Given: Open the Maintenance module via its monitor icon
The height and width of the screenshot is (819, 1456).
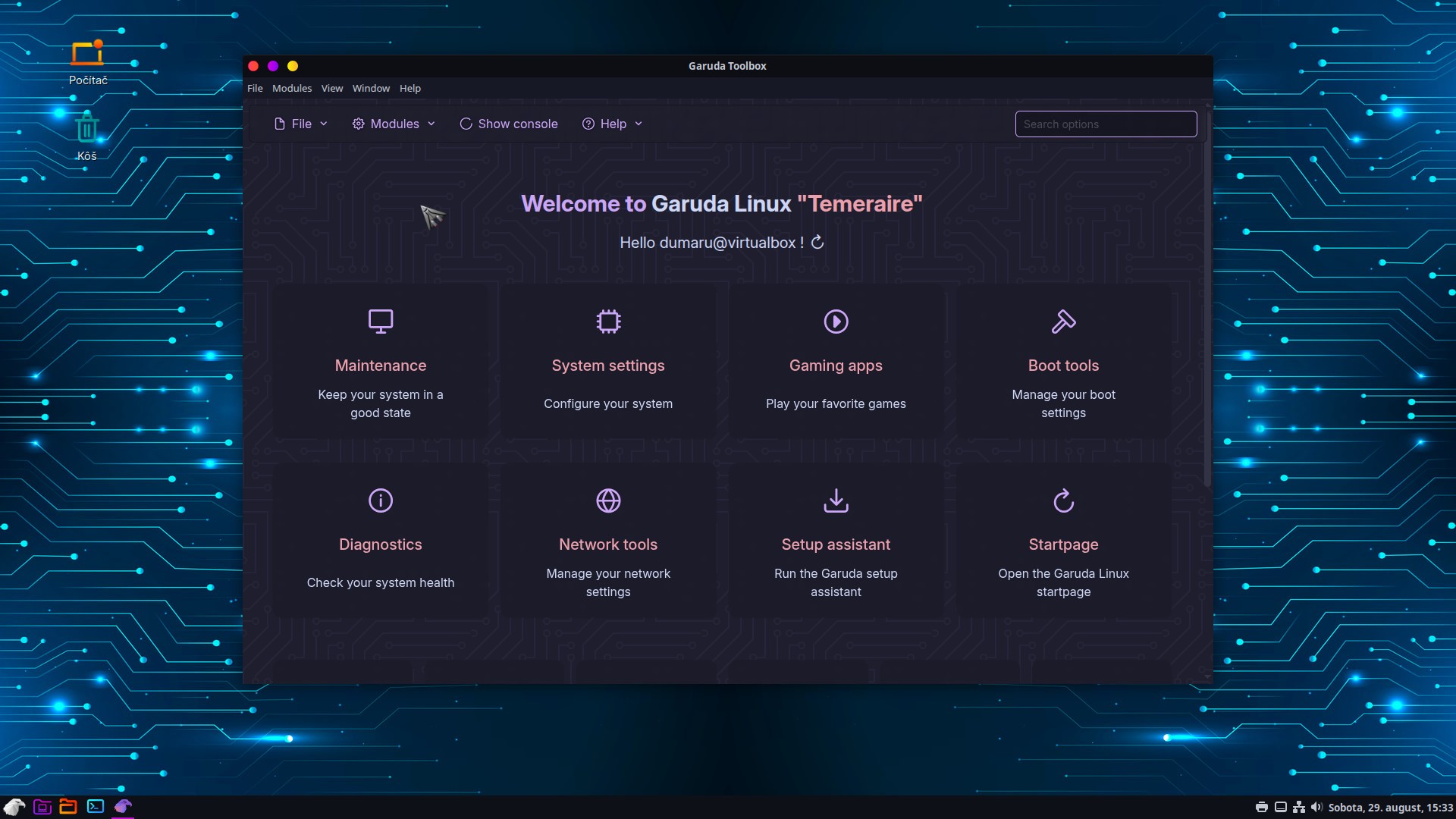Looking at the screenshot, I should click(381, 322).
